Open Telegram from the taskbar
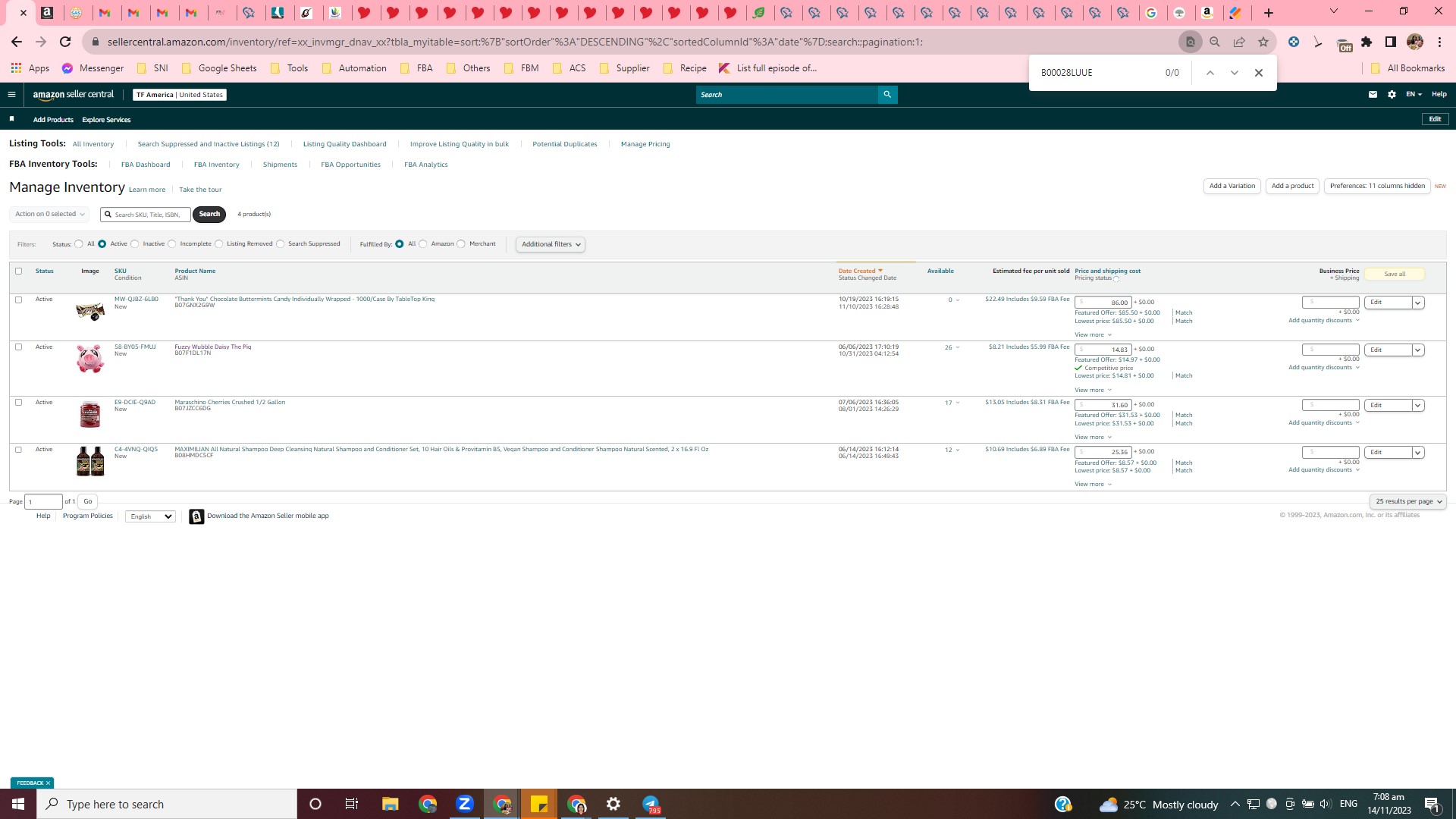Screen dimensions: 1456x819 coord(651,804)
